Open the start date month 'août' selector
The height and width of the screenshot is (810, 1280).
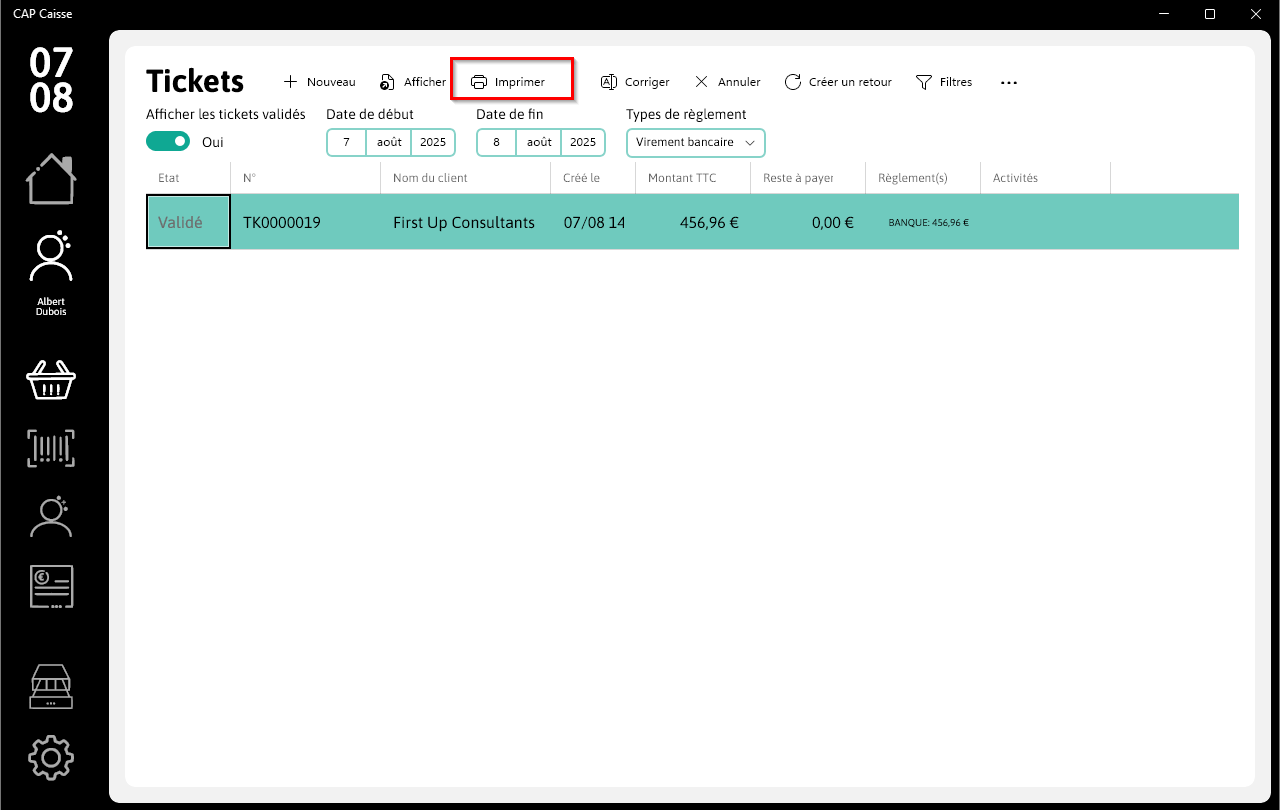click(x=389, y=143)
